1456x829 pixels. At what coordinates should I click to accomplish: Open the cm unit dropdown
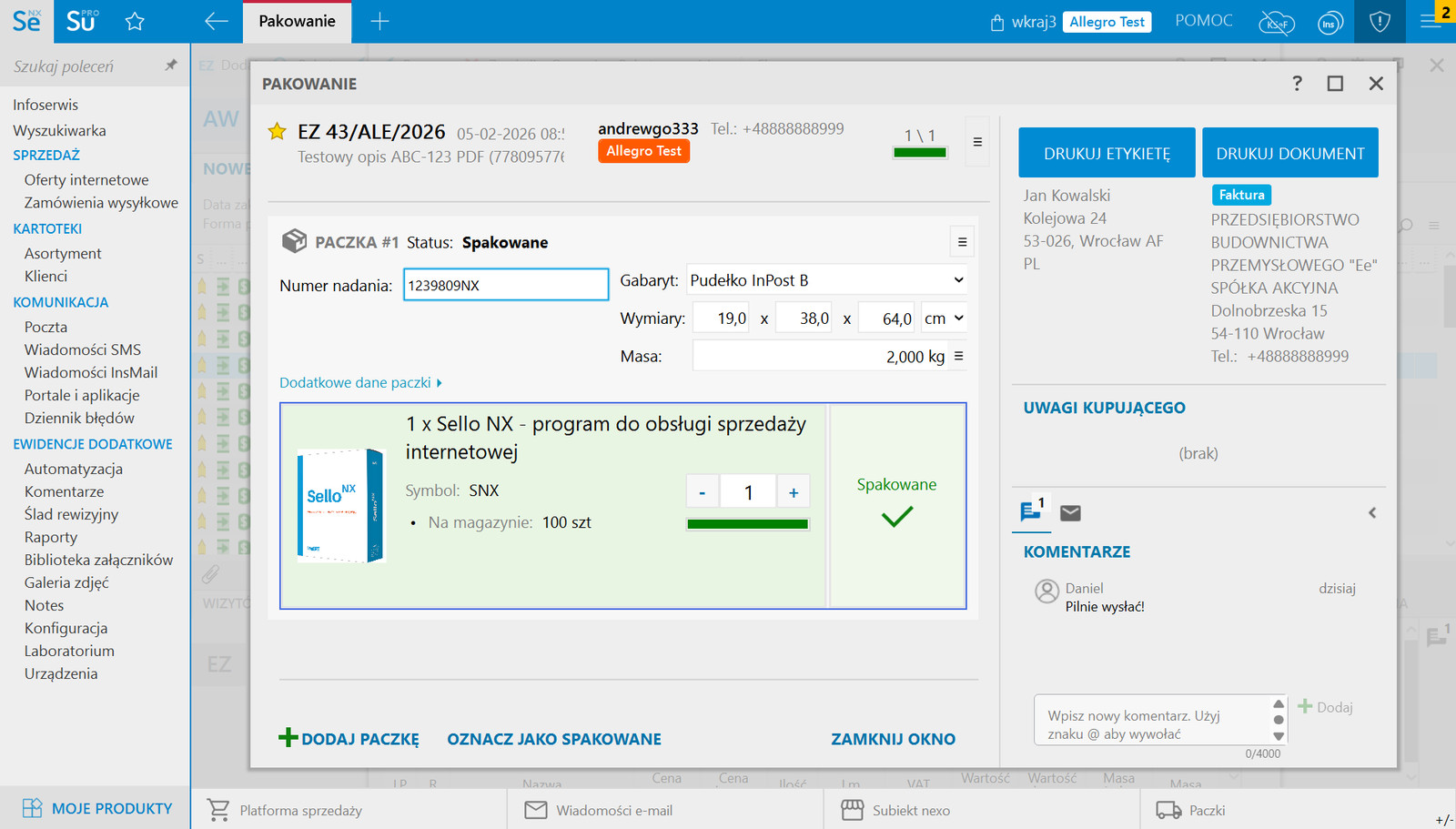[944, 318]
